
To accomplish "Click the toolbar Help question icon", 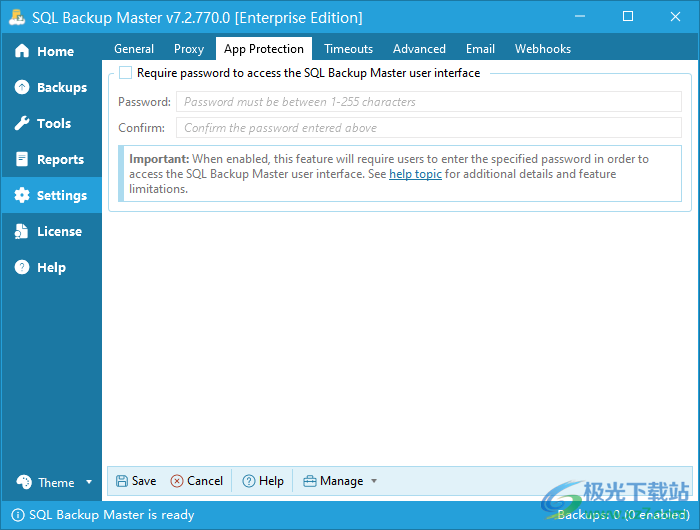I will [x=249, y=481].
